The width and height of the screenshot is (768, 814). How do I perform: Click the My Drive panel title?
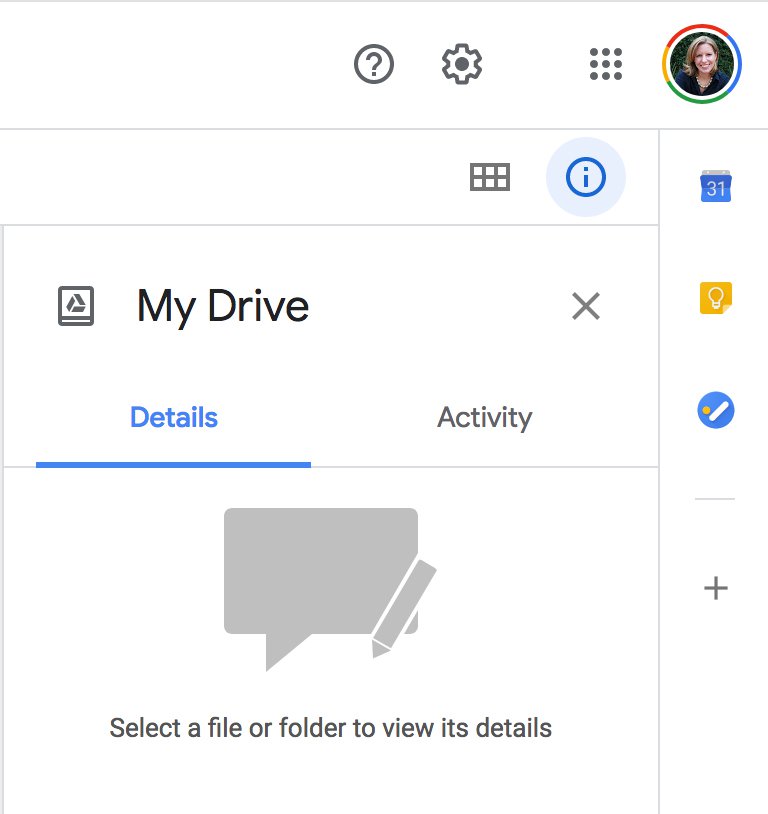(223, 306)
